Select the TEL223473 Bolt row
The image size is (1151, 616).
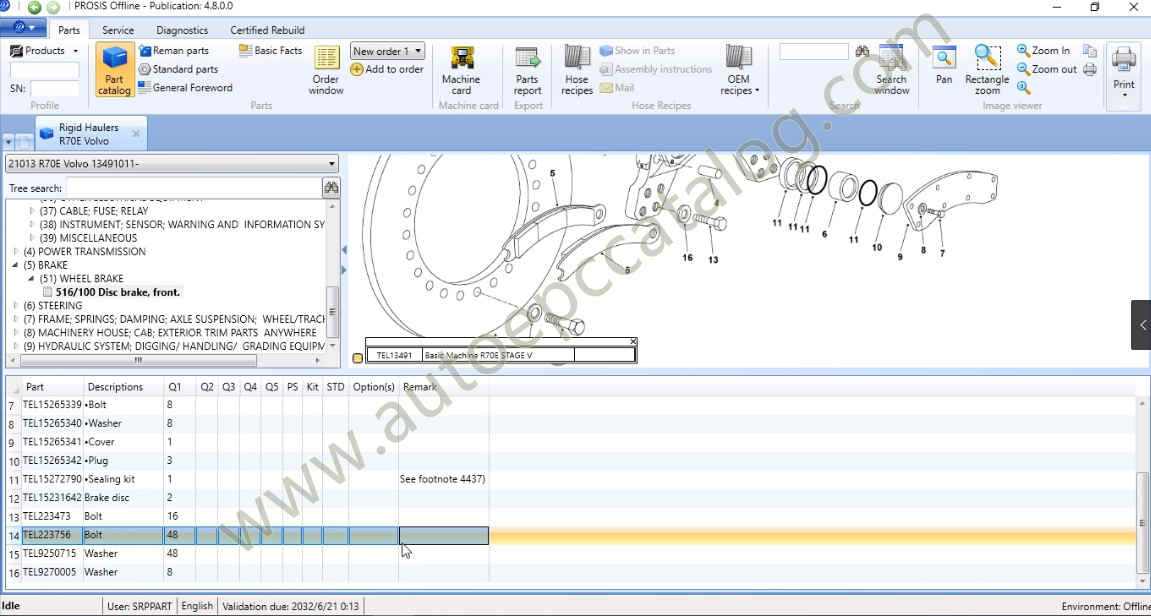pos(248,516)
